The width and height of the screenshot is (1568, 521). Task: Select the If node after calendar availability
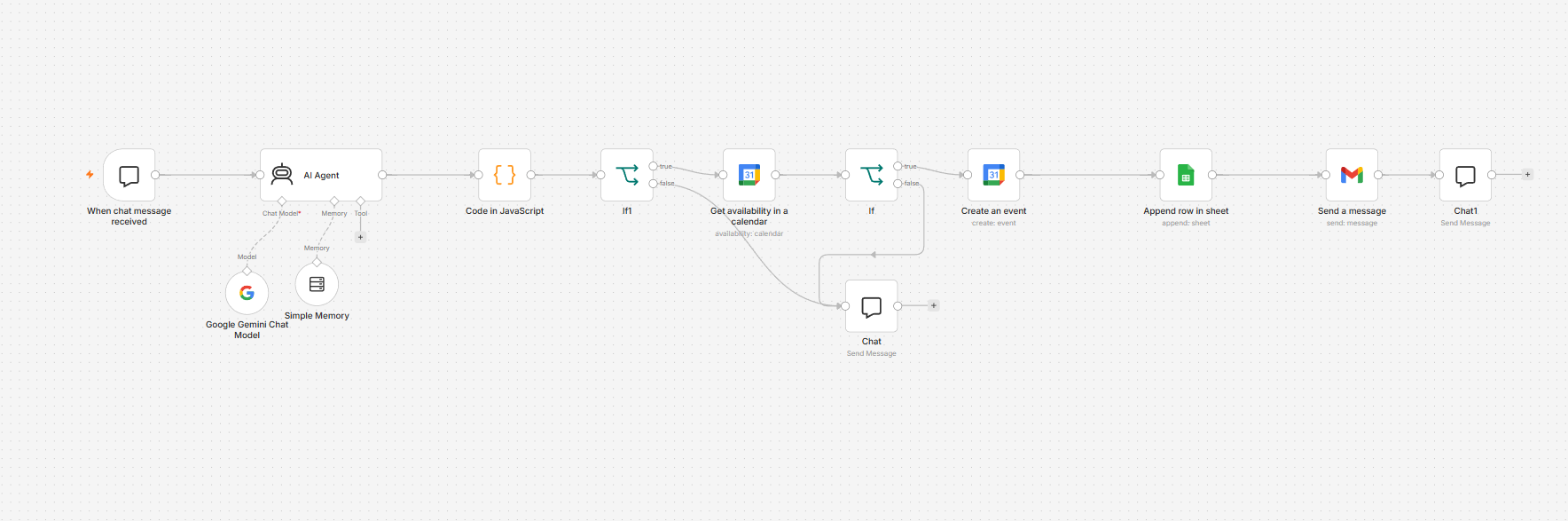click(872, 175)
